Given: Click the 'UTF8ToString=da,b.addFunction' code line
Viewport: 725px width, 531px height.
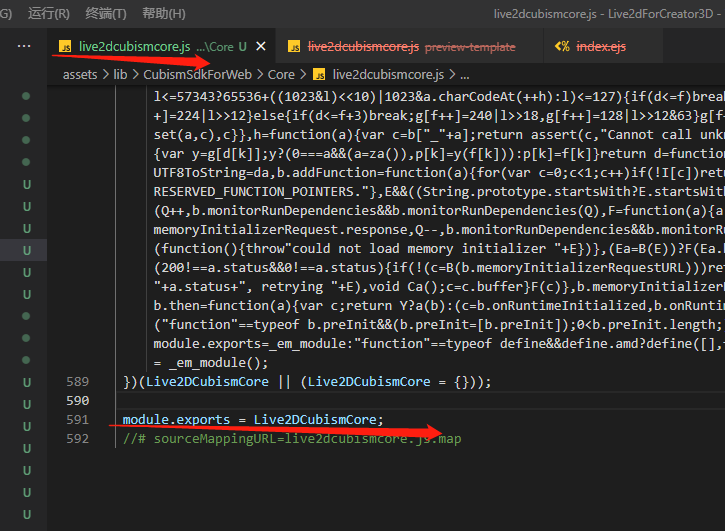Looking at the screenshot, I should click(x=439, y=173).
